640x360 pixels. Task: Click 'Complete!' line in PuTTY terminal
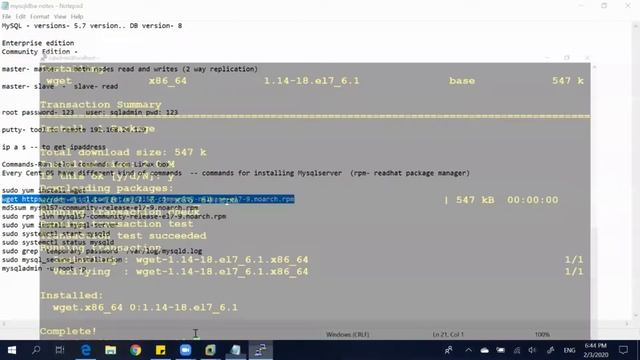68,331
